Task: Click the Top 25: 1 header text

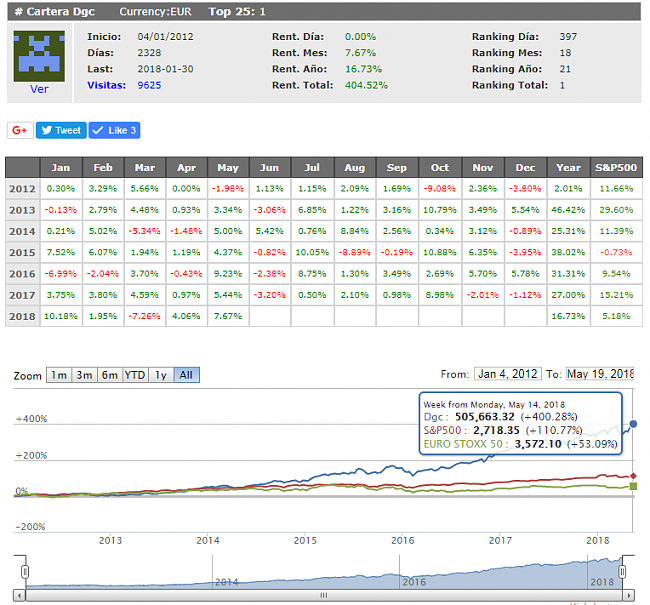Action: [x=237, y=12]
